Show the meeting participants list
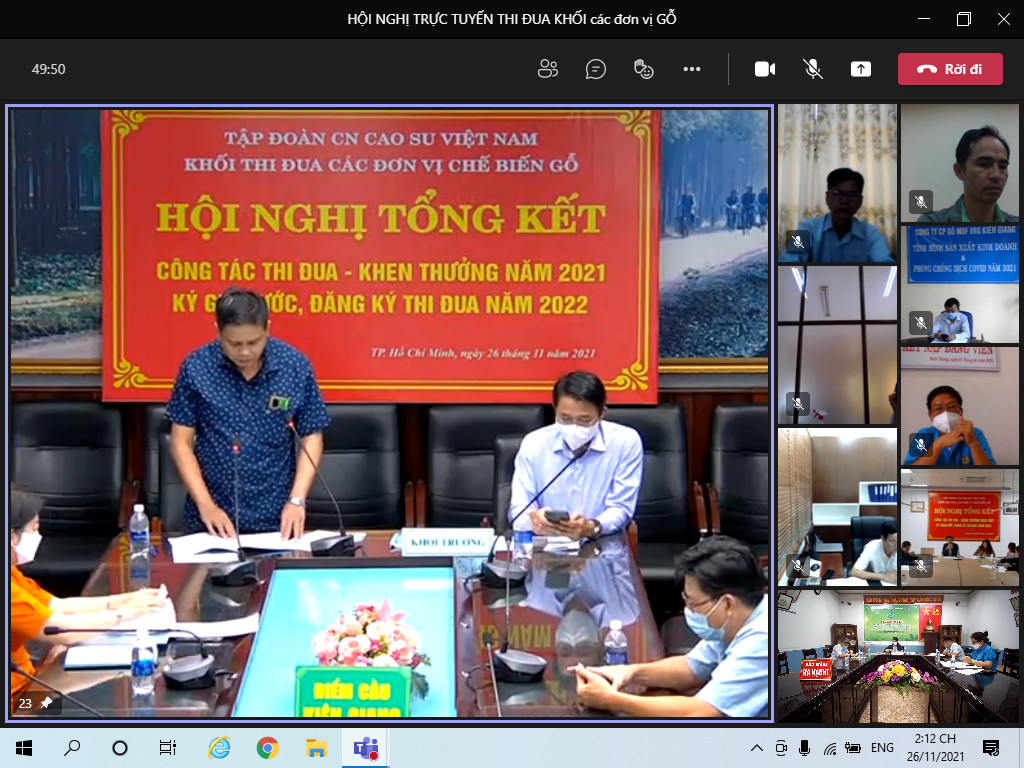The width and height of the screenshot is (1024, 768). click(547, 69)
